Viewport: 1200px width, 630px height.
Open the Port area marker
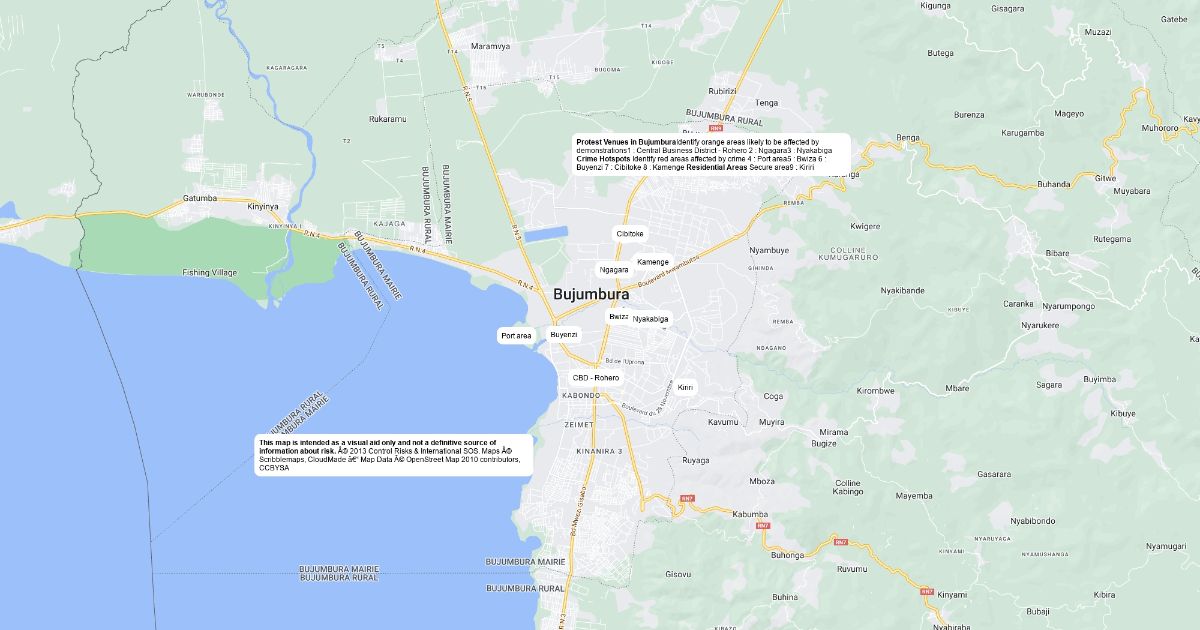point(516,336)
